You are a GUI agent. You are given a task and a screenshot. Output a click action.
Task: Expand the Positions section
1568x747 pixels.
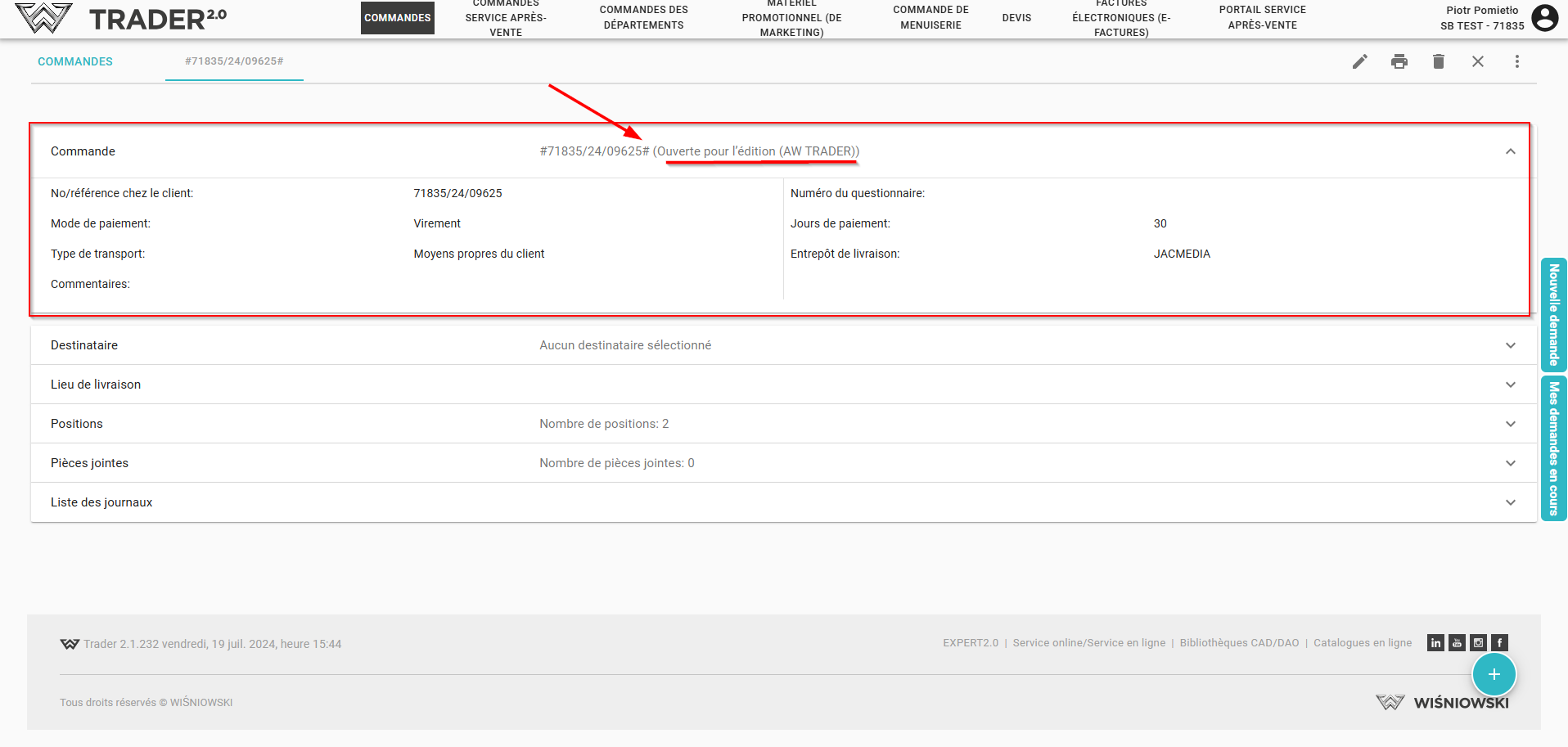point(1510,424)
